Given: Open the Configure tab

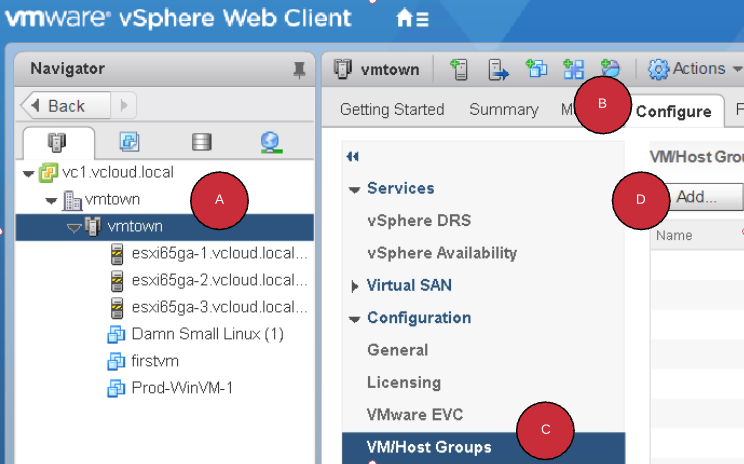Looking at the screenshot, I should click(x=674, y=111).
